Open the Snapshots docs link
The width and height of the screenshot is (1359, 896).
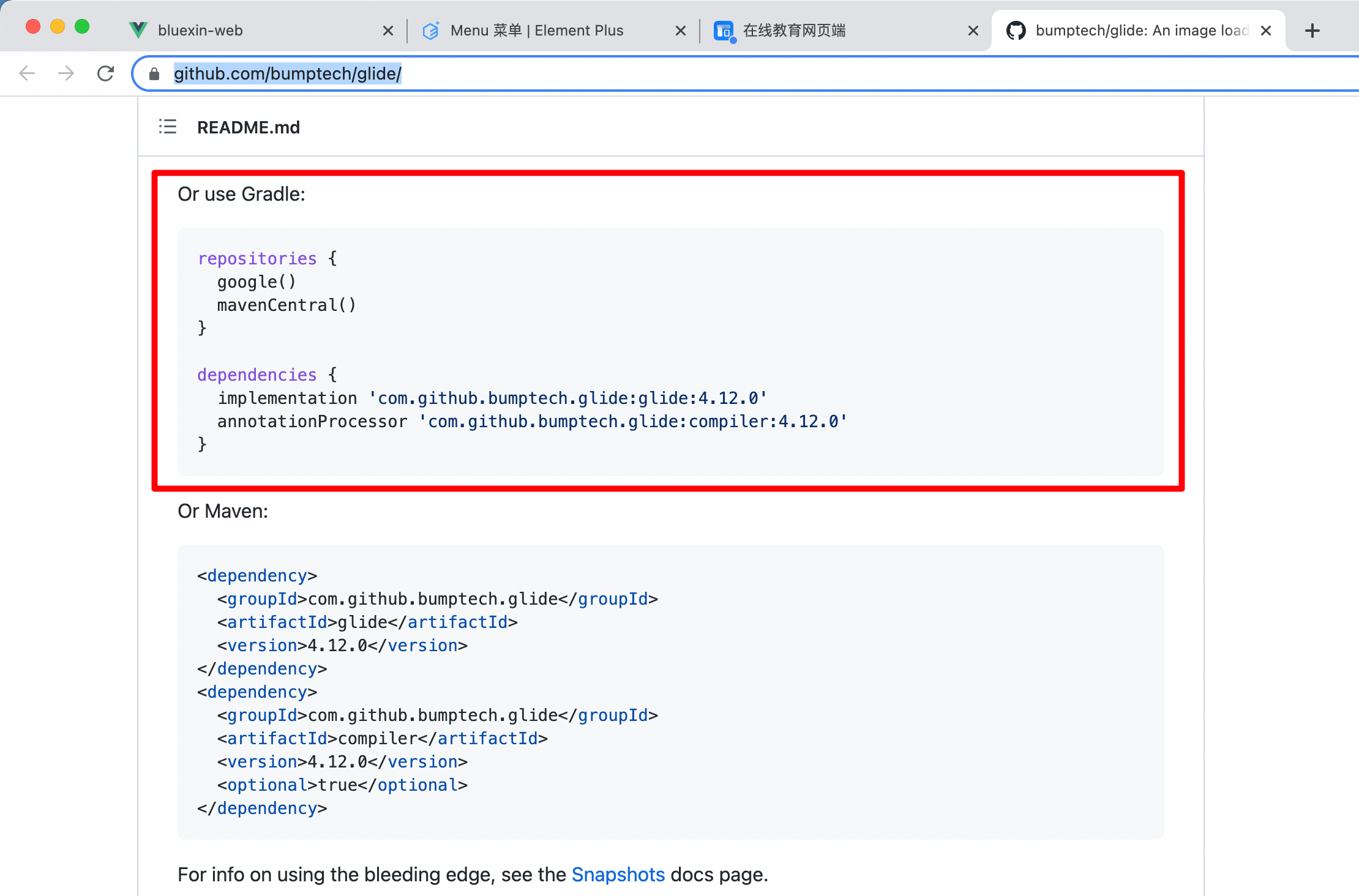click(x=618, y=875)
